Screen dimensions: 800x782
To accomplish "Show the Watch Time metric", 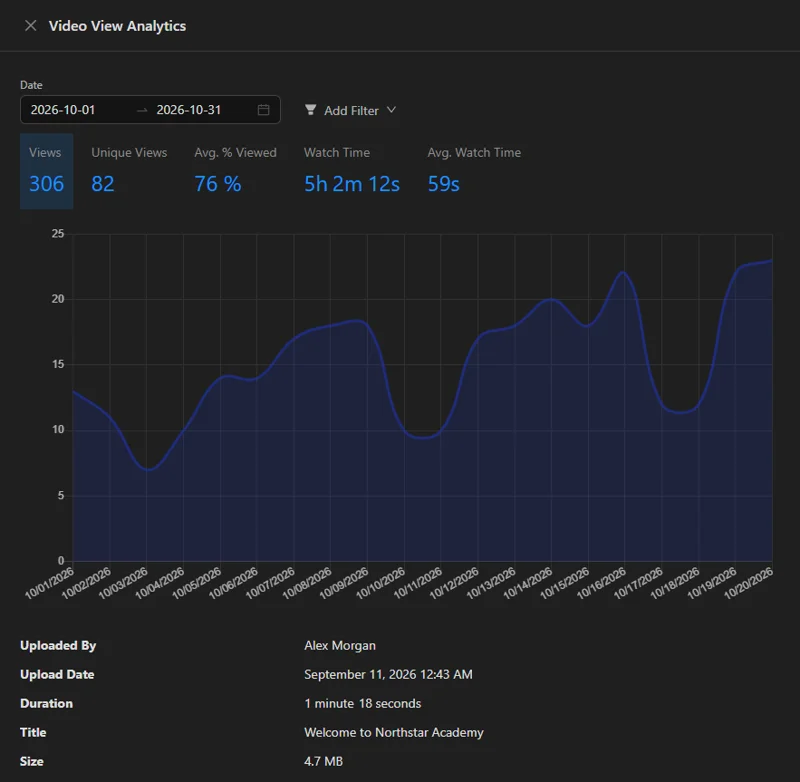I will [352, 171].
